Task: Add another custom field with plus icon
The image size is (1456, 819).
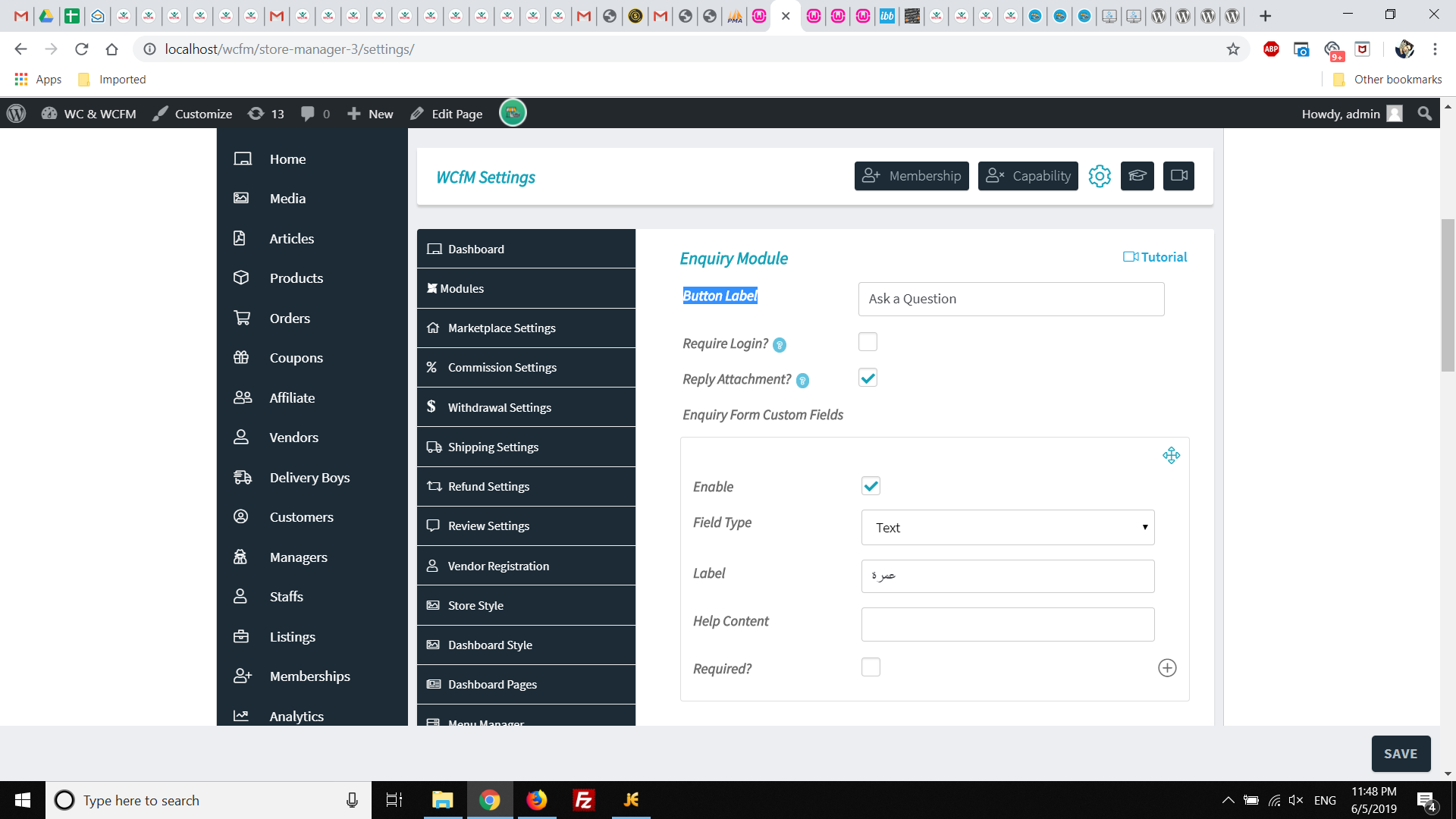Action: 1167,668
